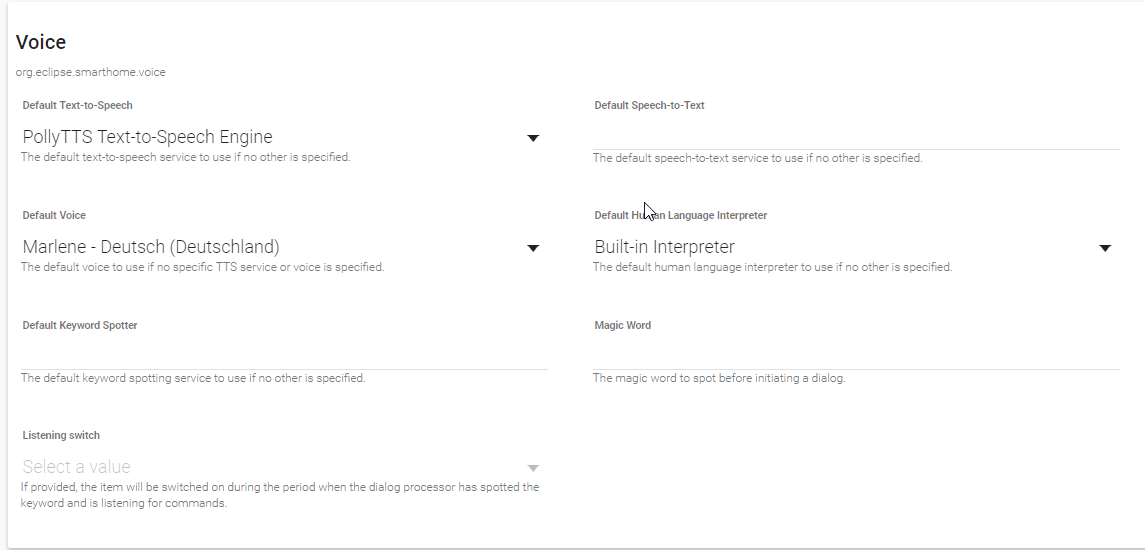The height and width of the screenshot is (550, 1145).
Task: Click the Default Voice field label
Action: 54,215
